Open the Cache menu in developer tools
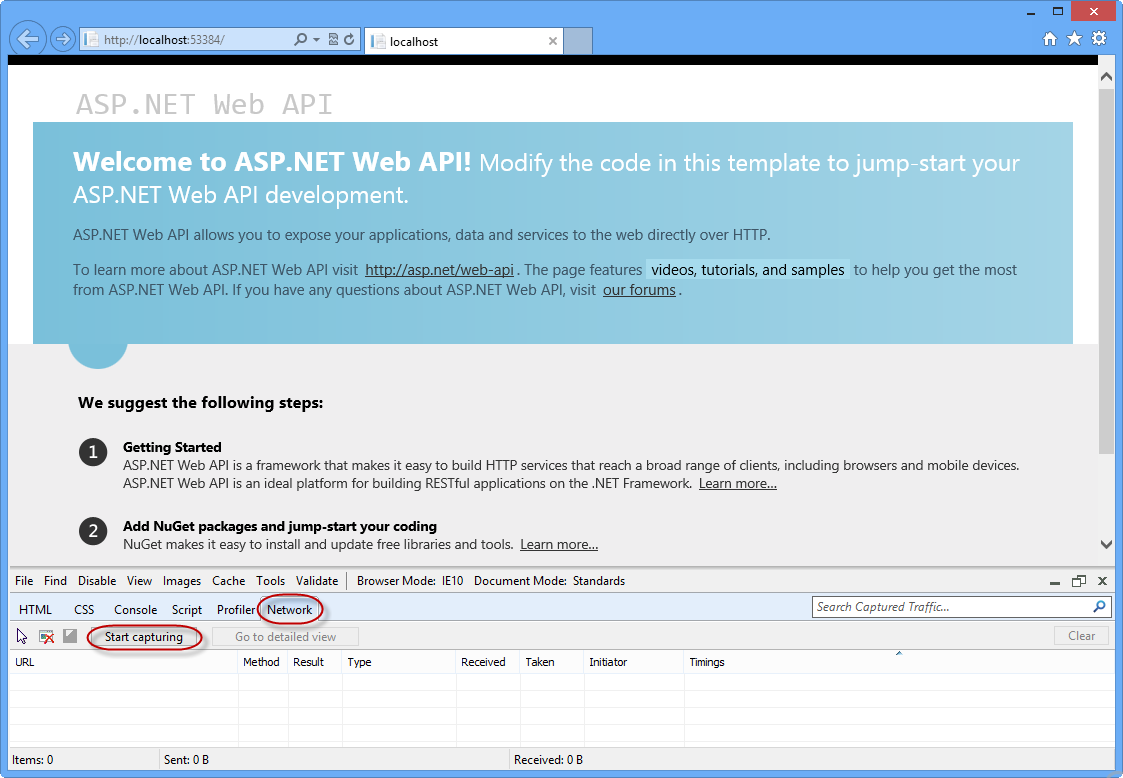This screenshot has width=1123, height=778. 228,580
